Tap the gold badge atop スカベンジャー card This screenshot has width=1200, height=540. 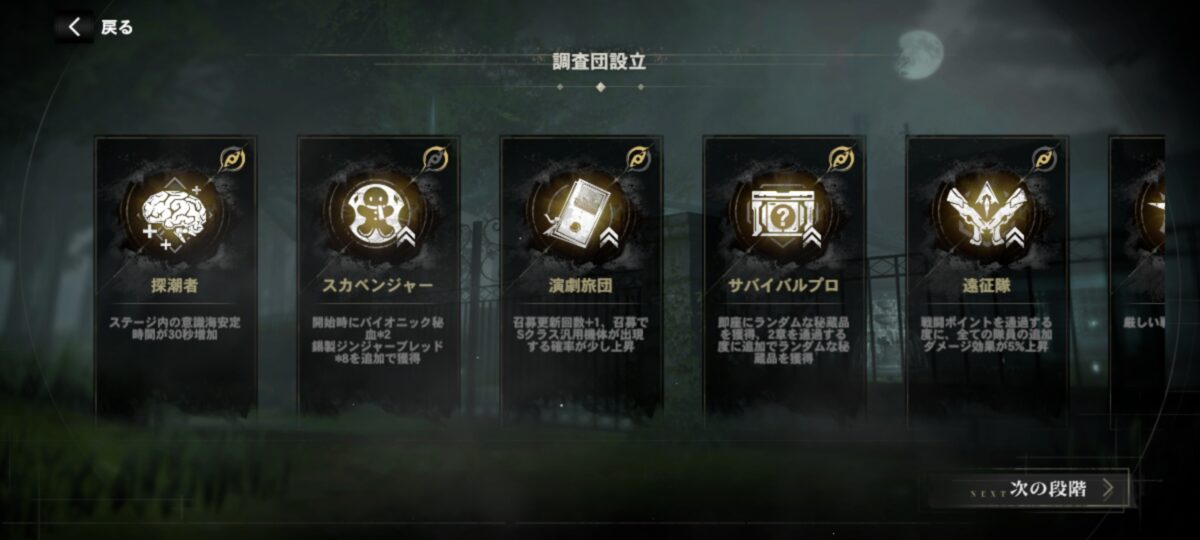(436, 157)
